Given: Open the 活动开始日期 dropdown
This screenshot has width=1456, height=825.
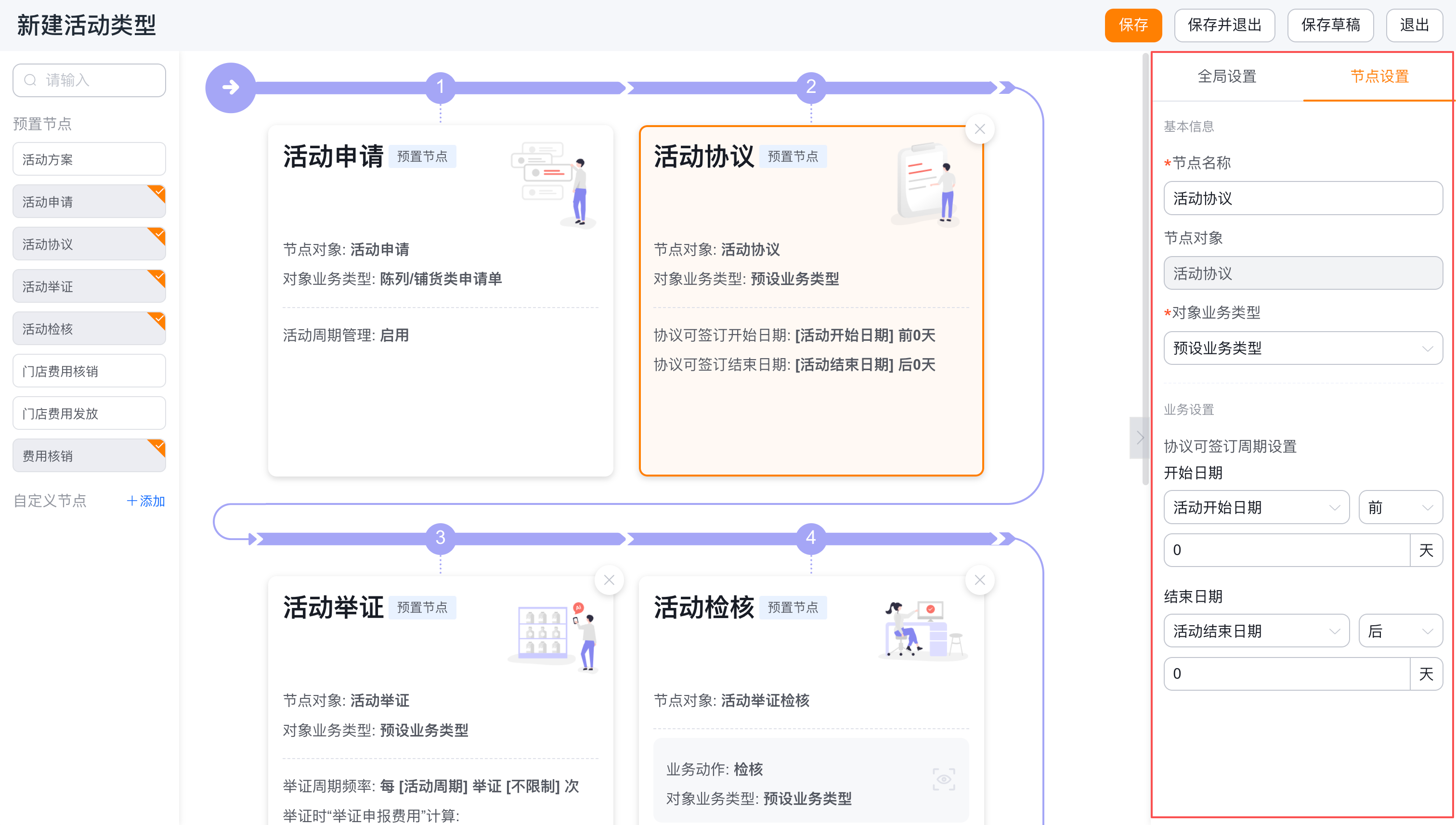Looking at the screenshot, I should (1257, 507).
